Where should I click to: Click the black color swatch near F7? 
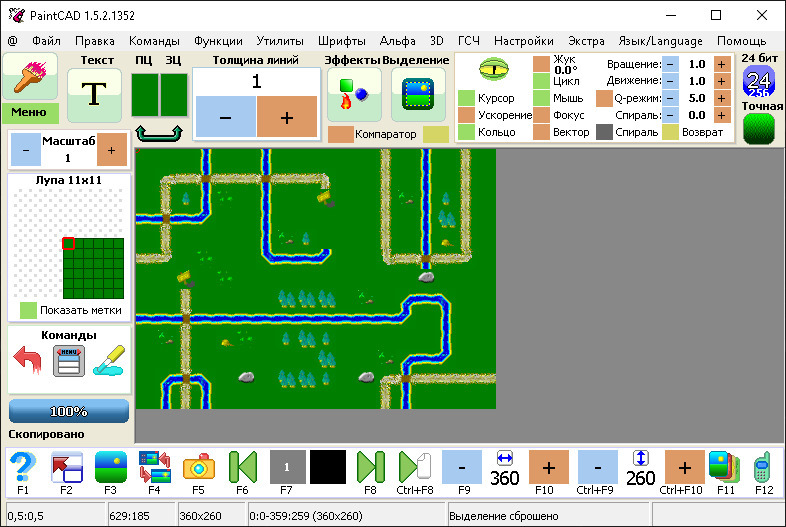pyautogui.click(x=327, y=467)
